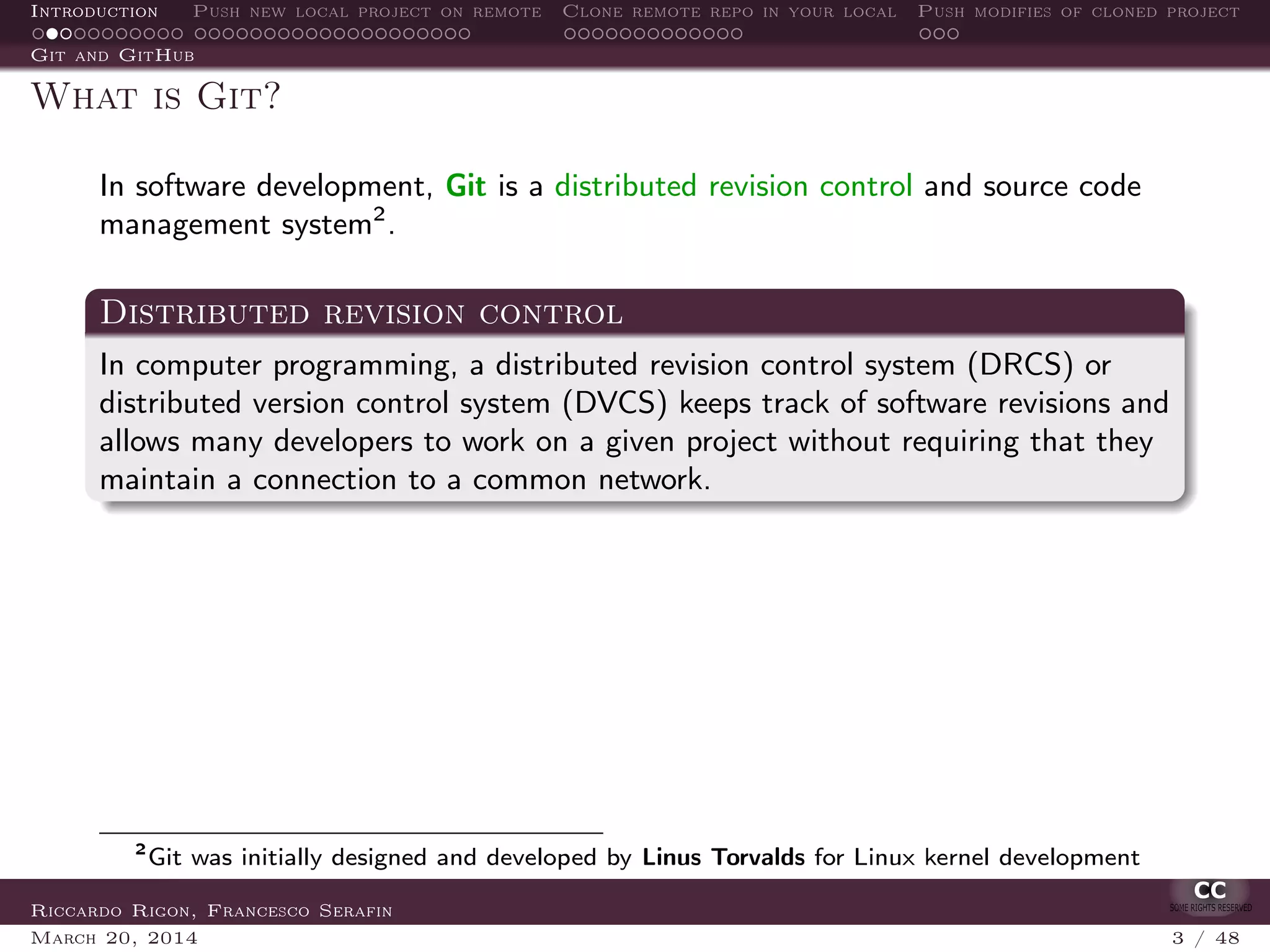The width and height of the screenshot is (1270, 952).
Task: Click the 'Distributed revision control' block title
Action: click(x=362, y=312)
